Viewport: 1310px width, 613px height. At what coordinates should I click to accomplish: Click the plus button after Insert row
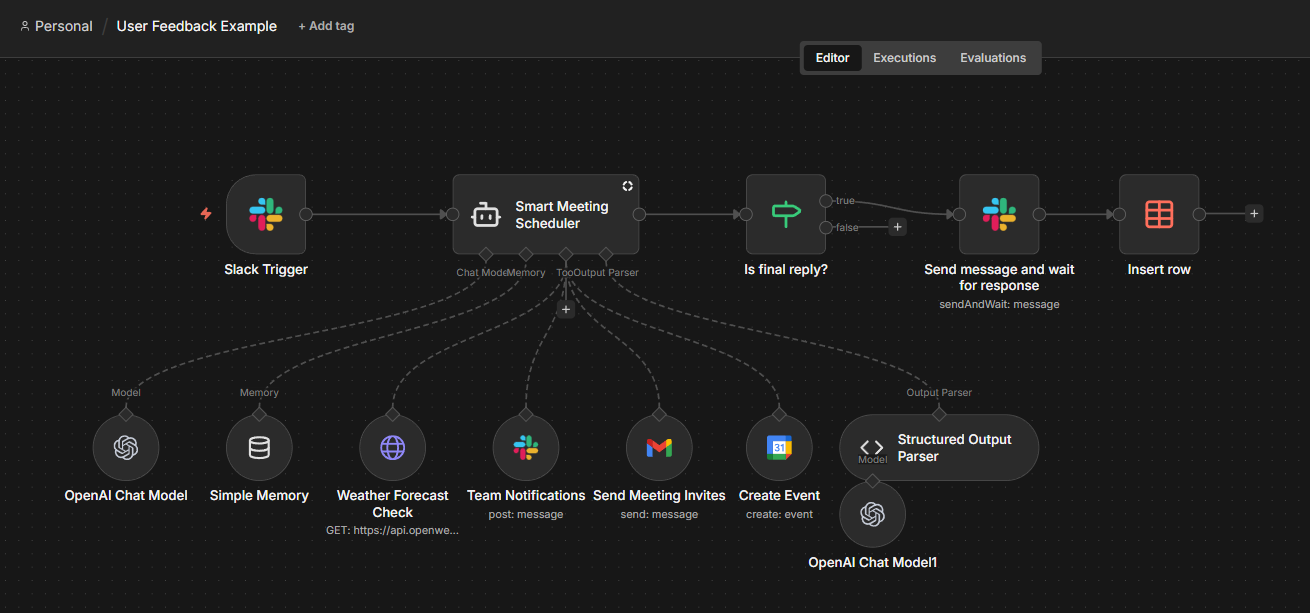tap(1254, 213)
